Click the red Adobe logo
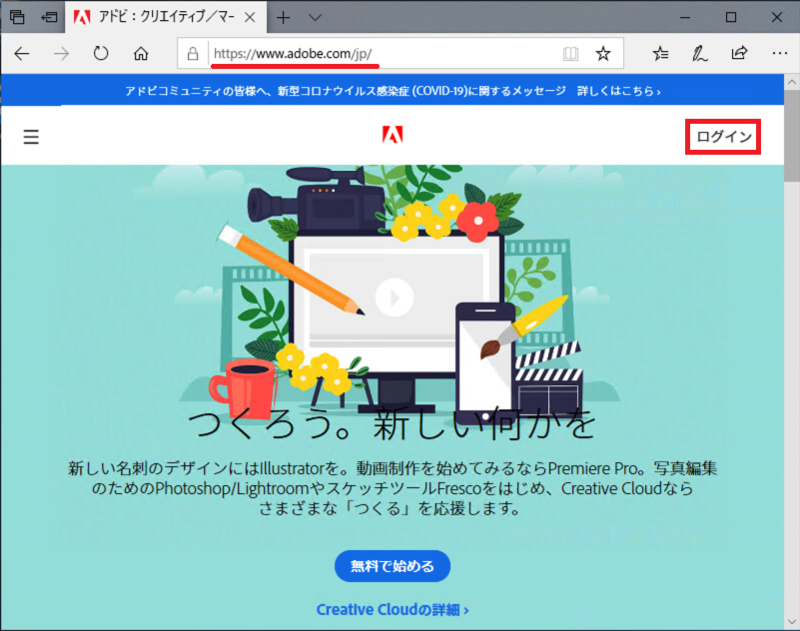The image size is (800, 631). pos(392,136)
